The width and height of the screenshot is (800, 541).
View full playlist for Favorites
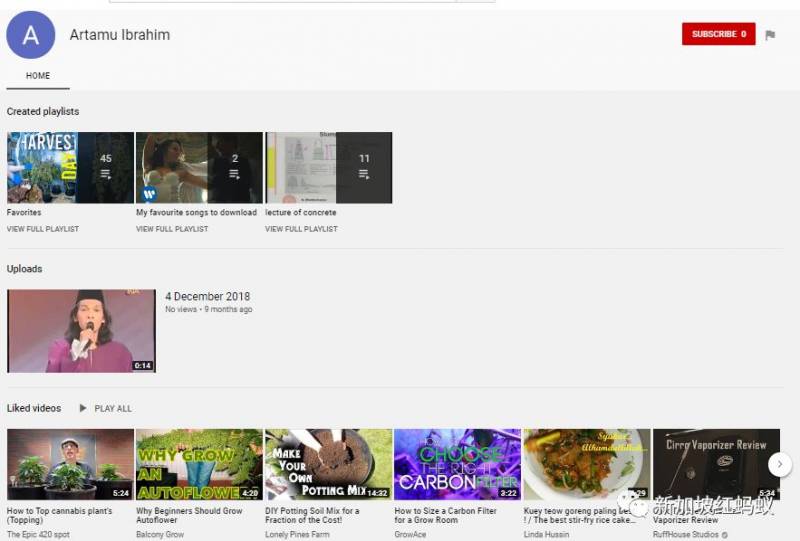coord(43,229)
